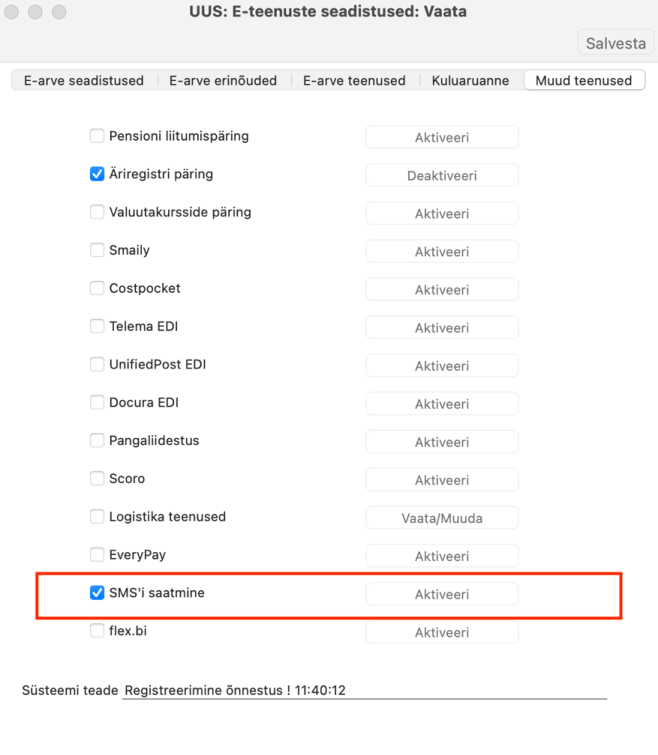Screen dimensions: 658x755
Task: Check the Costpocket option
Action: (97, 288)
